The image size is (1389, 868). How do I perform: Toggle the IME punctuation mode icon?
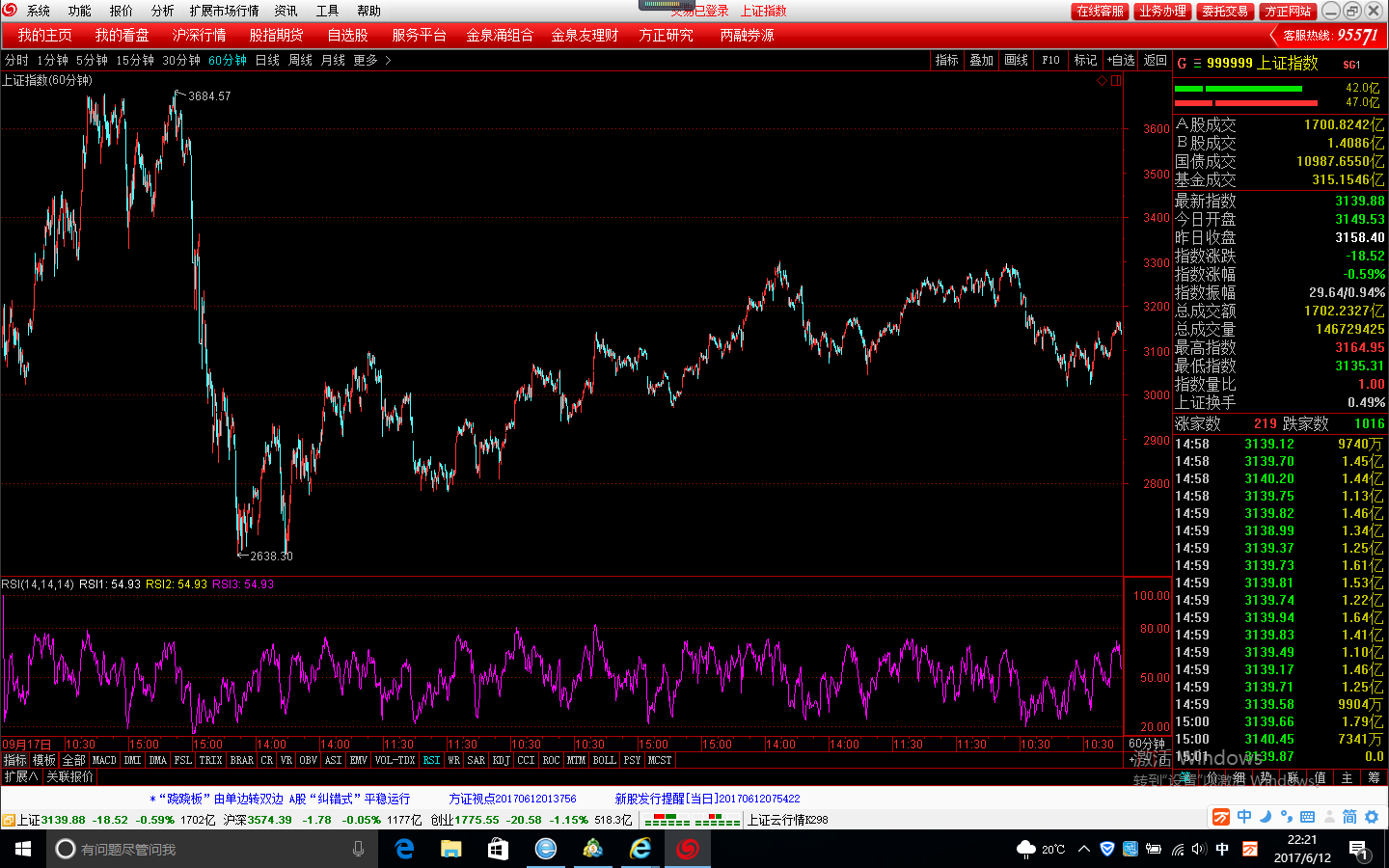[1286, 817]
